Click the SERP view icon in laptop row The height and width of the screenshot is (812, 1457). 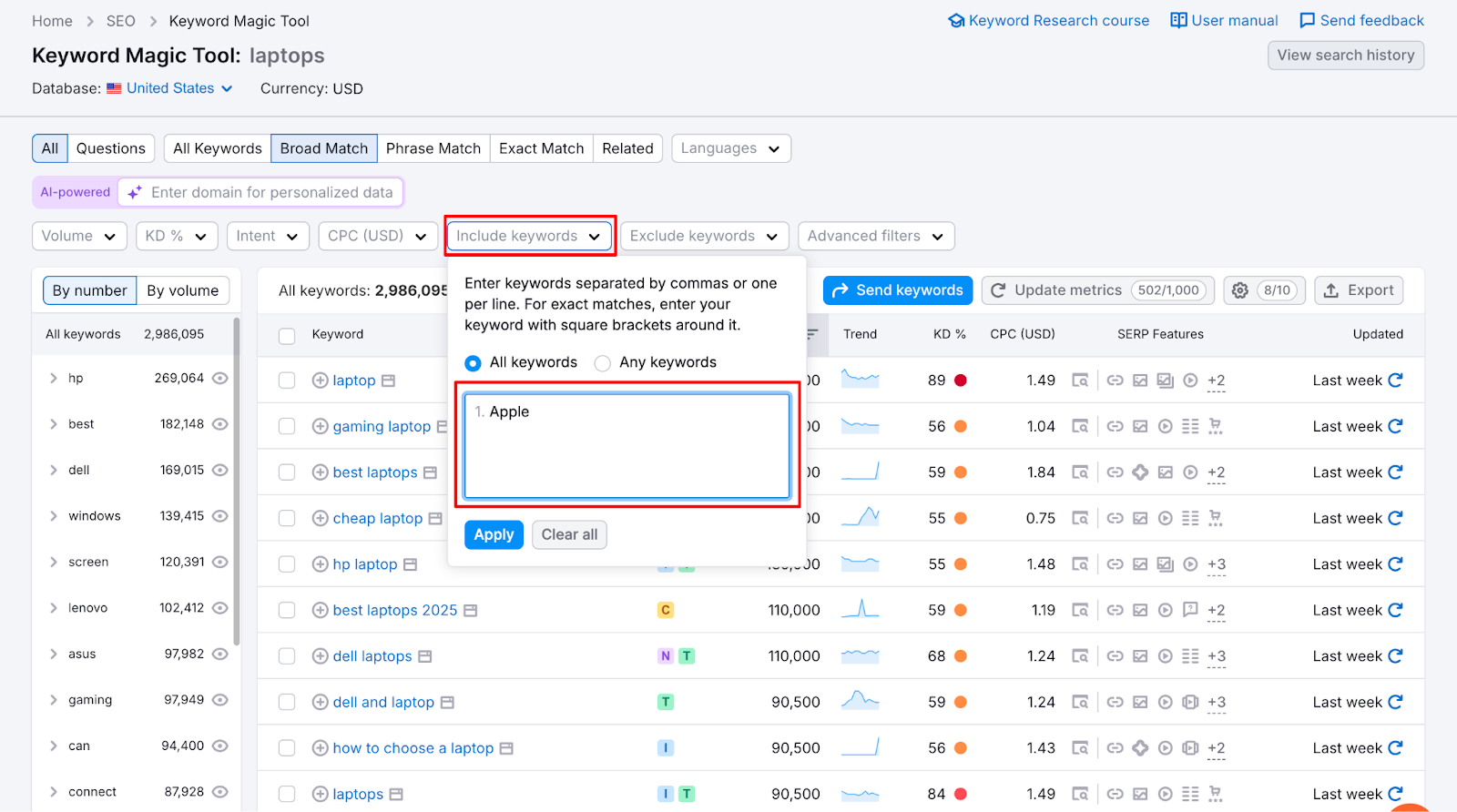coord(1080,381)
